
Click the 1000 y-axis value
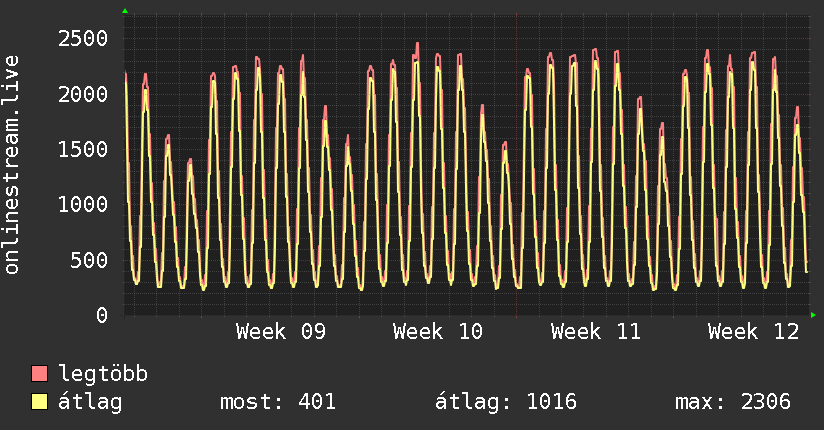point(83,205)
